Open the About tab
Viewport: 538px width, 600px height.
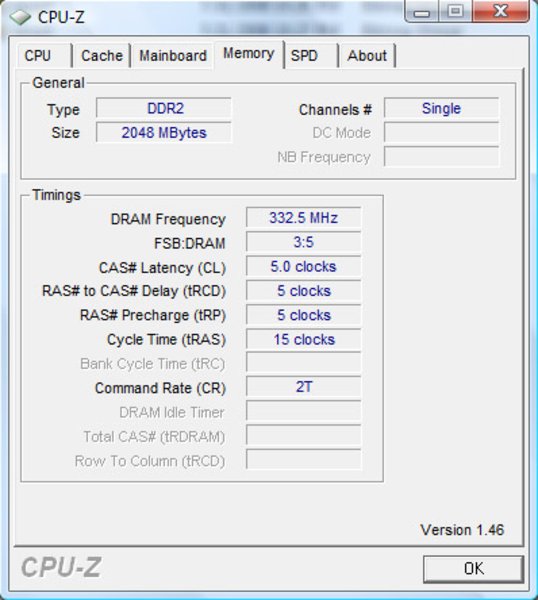pos(367,56)
